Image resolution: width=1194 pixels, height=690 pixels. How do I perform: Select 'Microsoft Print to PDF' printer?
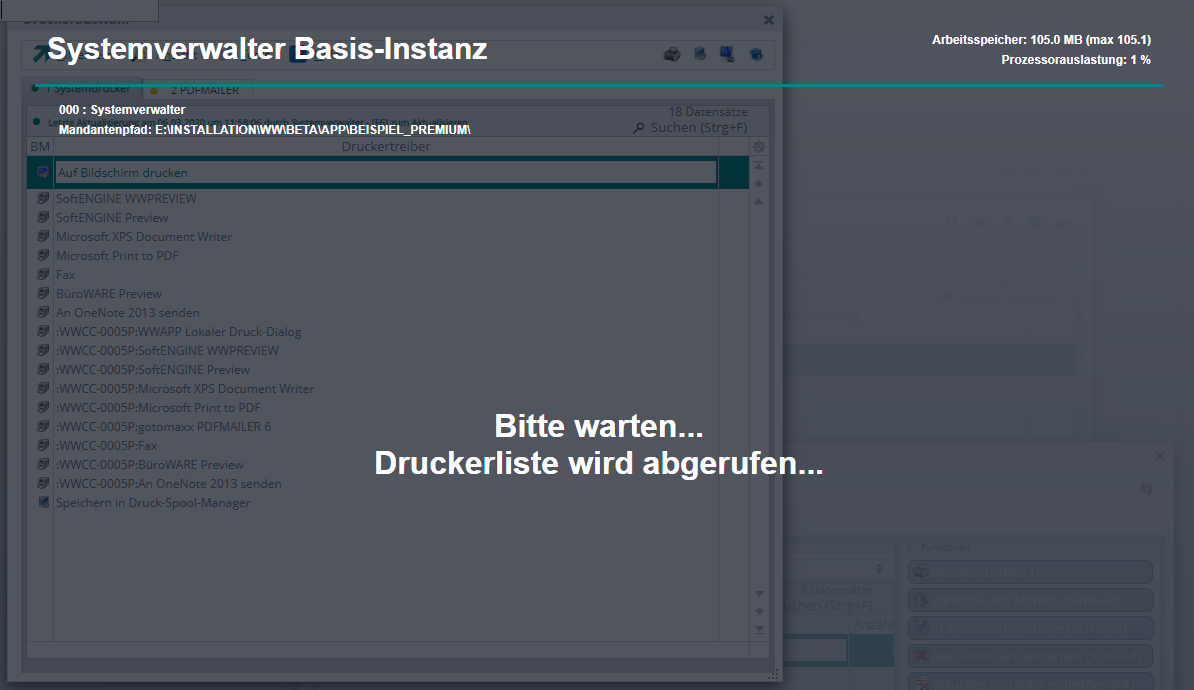117,255
